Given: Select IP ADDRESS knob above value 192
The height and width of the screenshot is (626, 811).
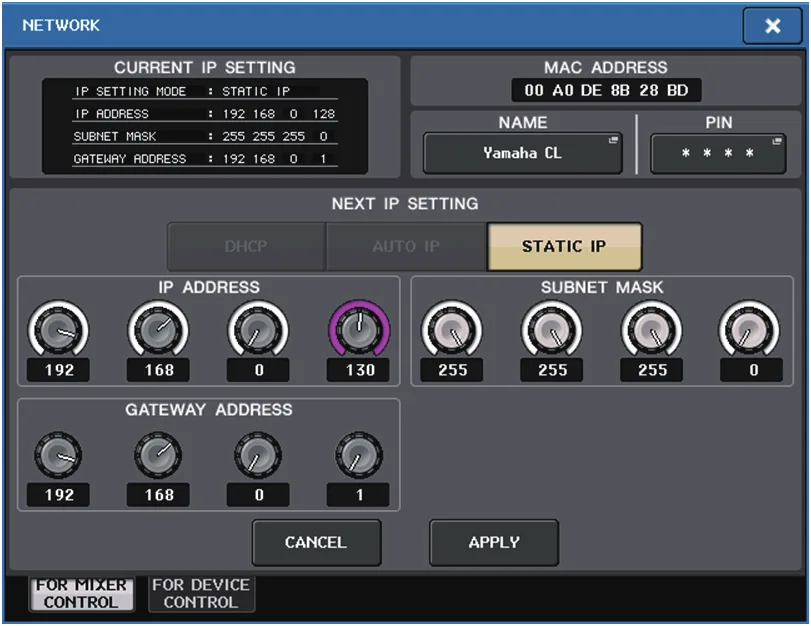Looking at the screenshot, I should pos(58,330).
